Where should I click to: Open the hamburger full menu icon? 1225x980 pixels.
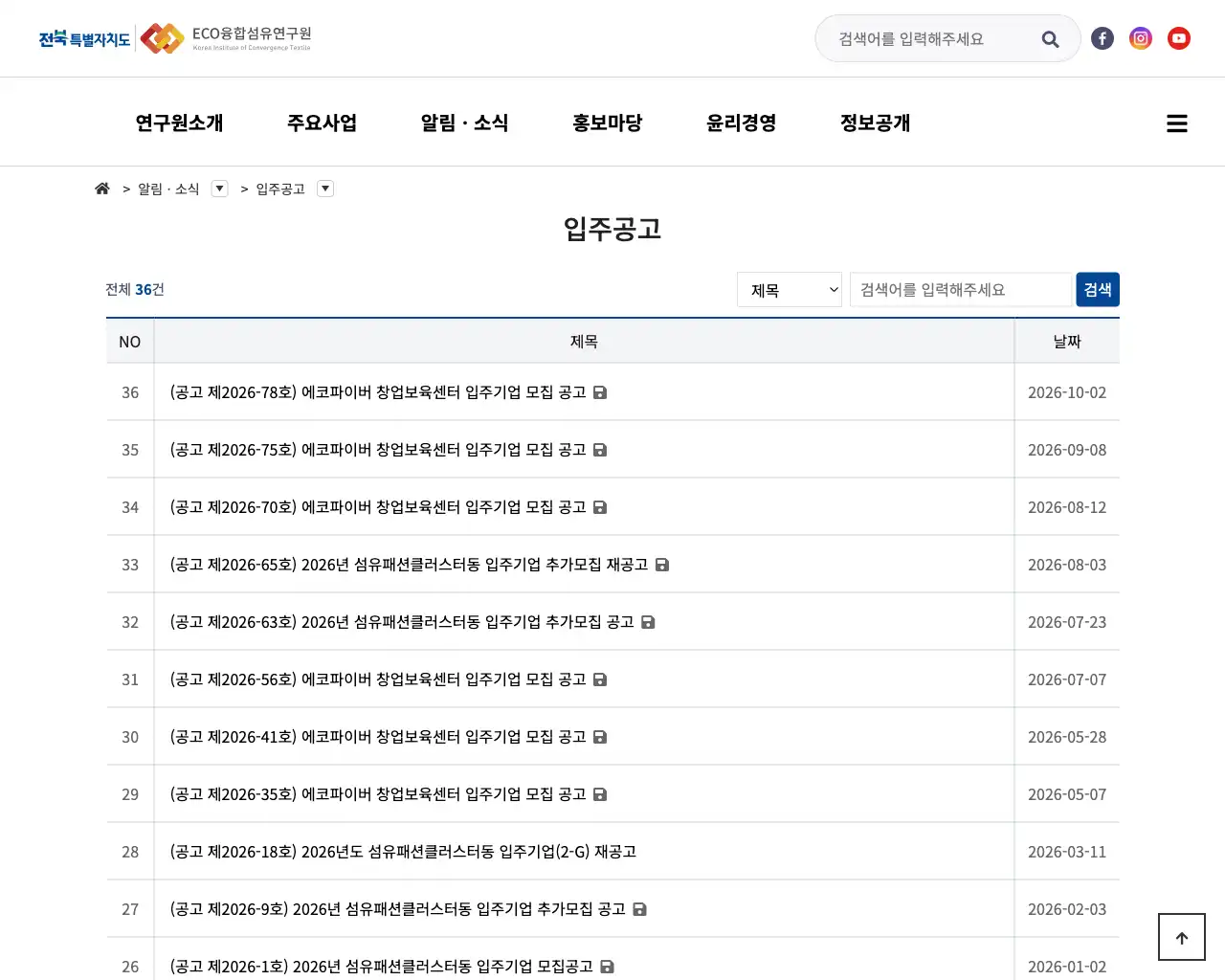(x=1177, y=123)
